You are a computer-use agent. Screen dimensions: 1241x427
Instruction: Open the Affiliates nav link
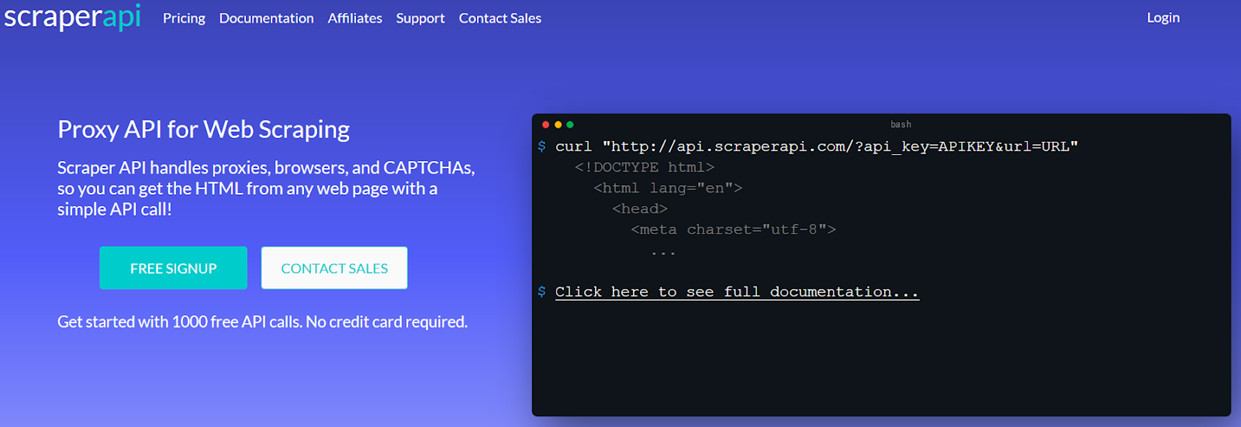(x=355, y=18)
